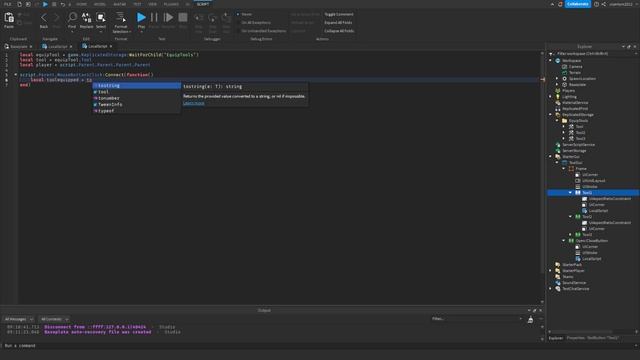
Task: Select typeof autocomplete suggestion
Action: [x=136, y=111]
